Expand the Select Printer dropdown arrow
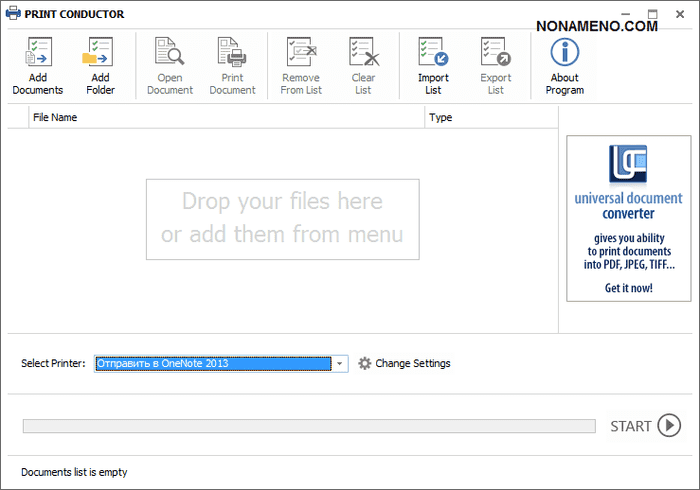 [x=340, y=364]
